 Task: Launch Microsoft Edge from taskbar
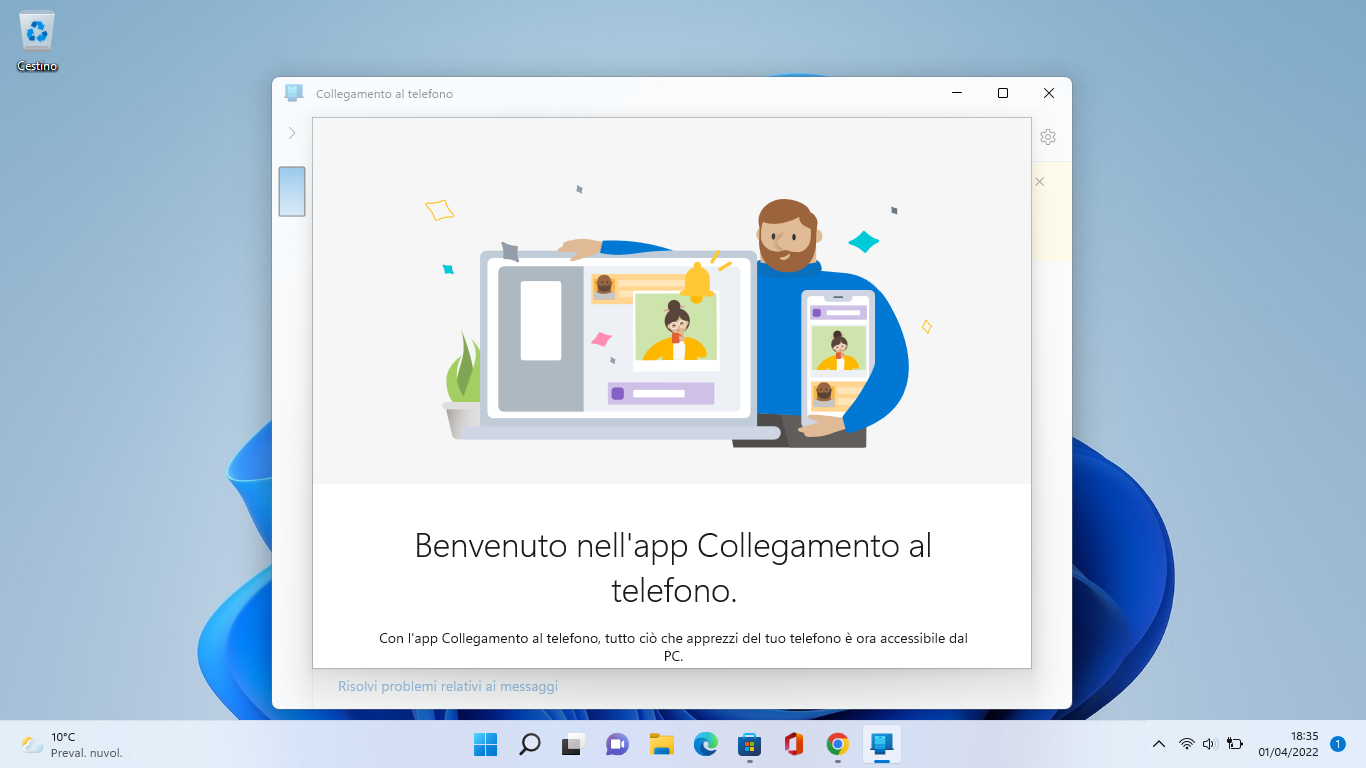(706, 744)
